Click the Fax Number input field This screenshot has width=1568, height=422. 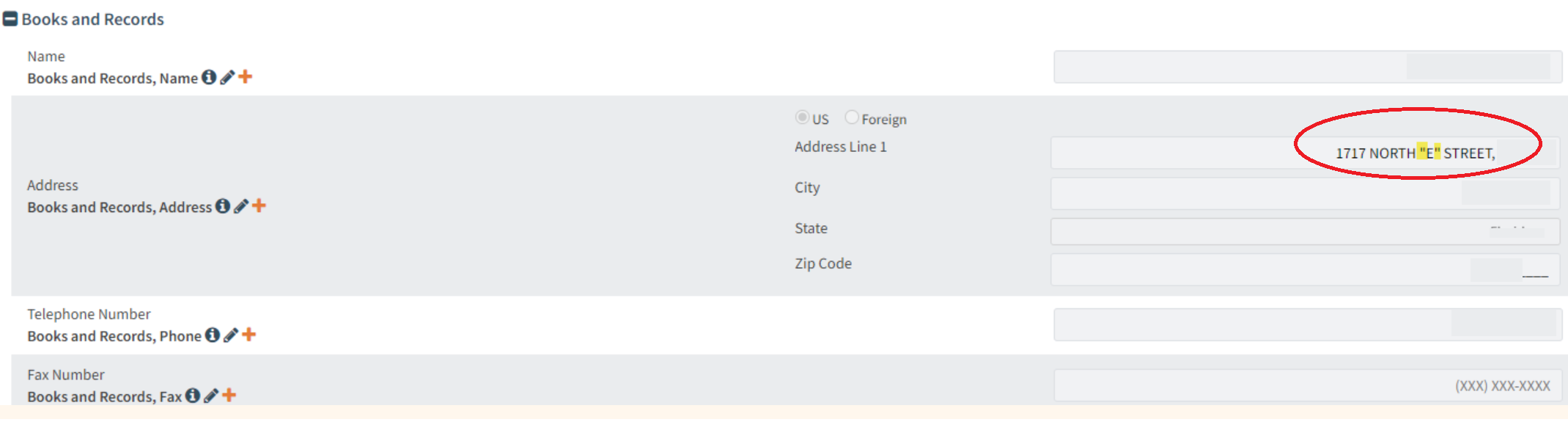pyautogui.click(x=1306, y=385)
